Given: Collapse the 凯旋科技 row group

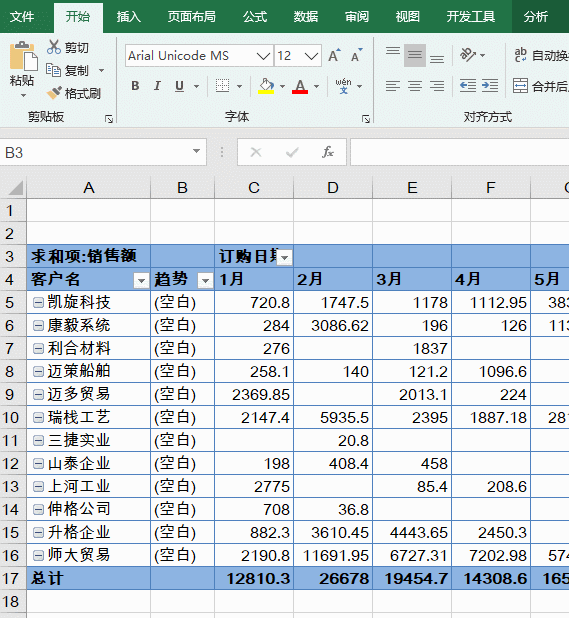Looking at the screenshot, I should [x=38, y=303].
